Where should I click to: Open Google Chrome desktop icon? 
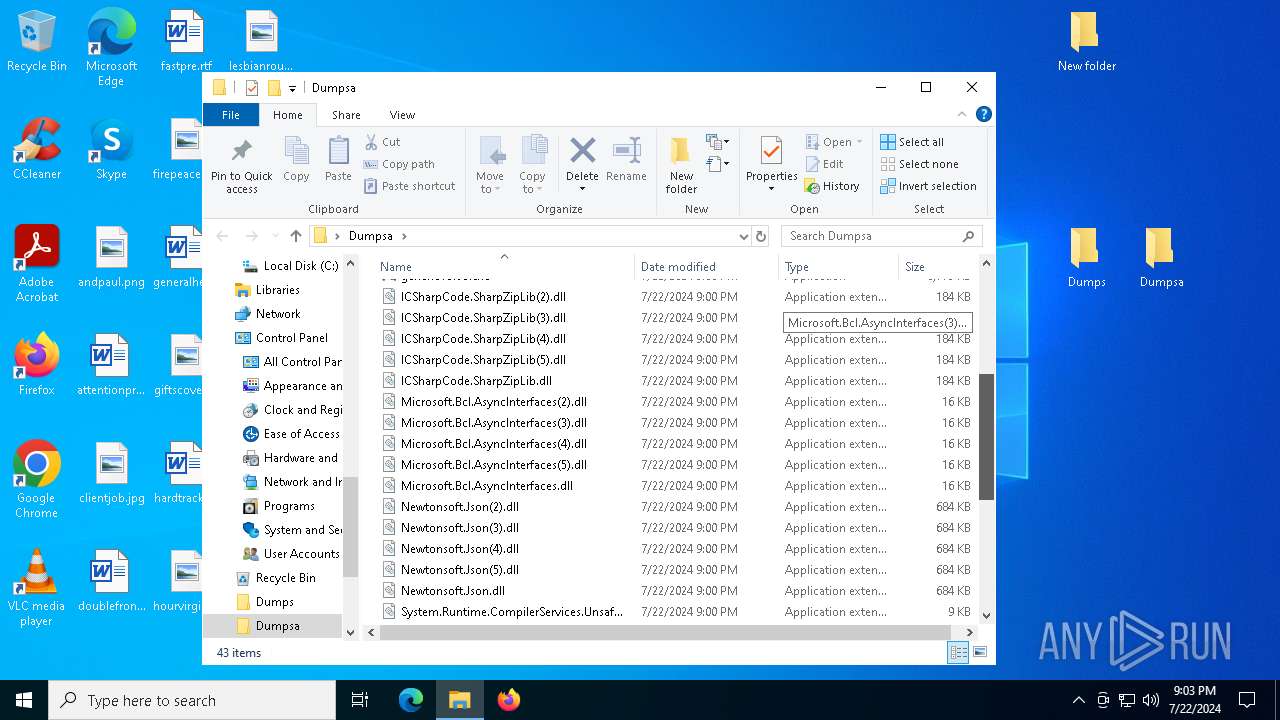(37, 479)
